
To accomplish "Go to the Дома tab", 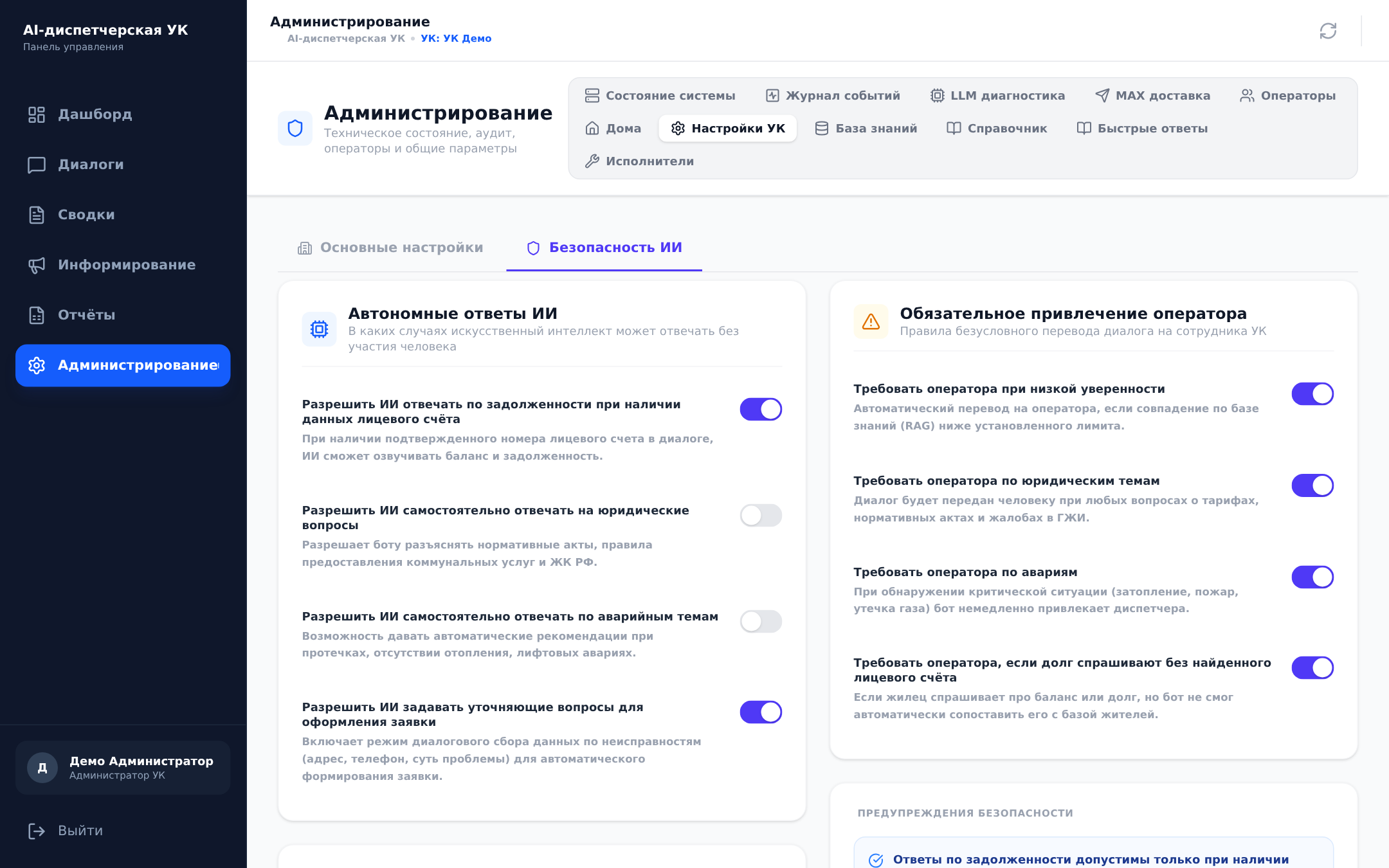I will coord(613,129).
